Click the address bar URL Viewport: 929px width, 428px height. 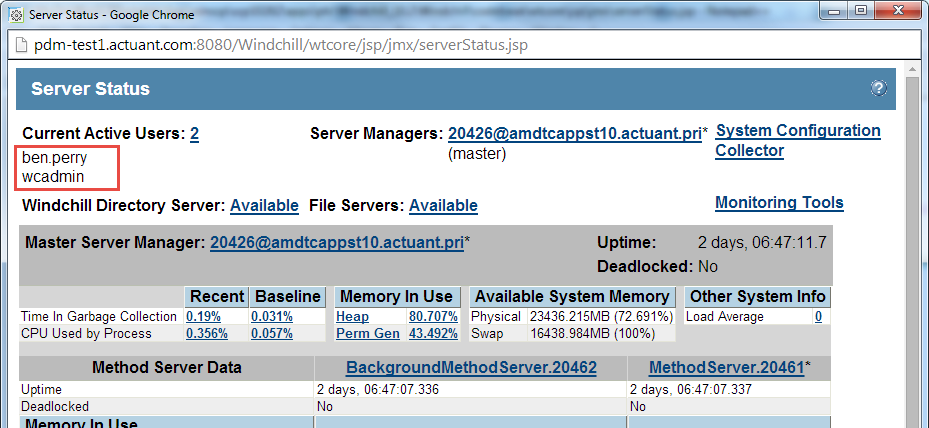pos(281,45)
